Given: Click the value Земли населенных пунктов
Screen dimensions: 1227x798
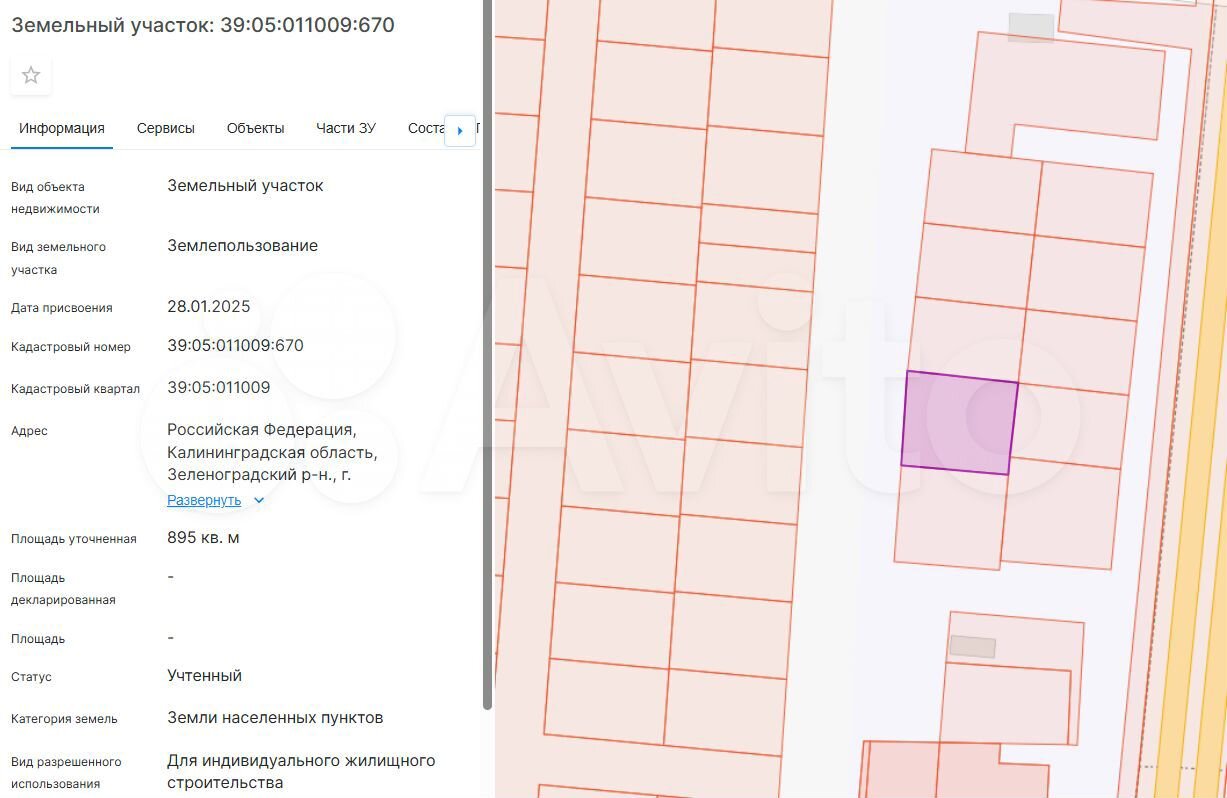Looking at the screenshot, I should (x=275, y=718).
